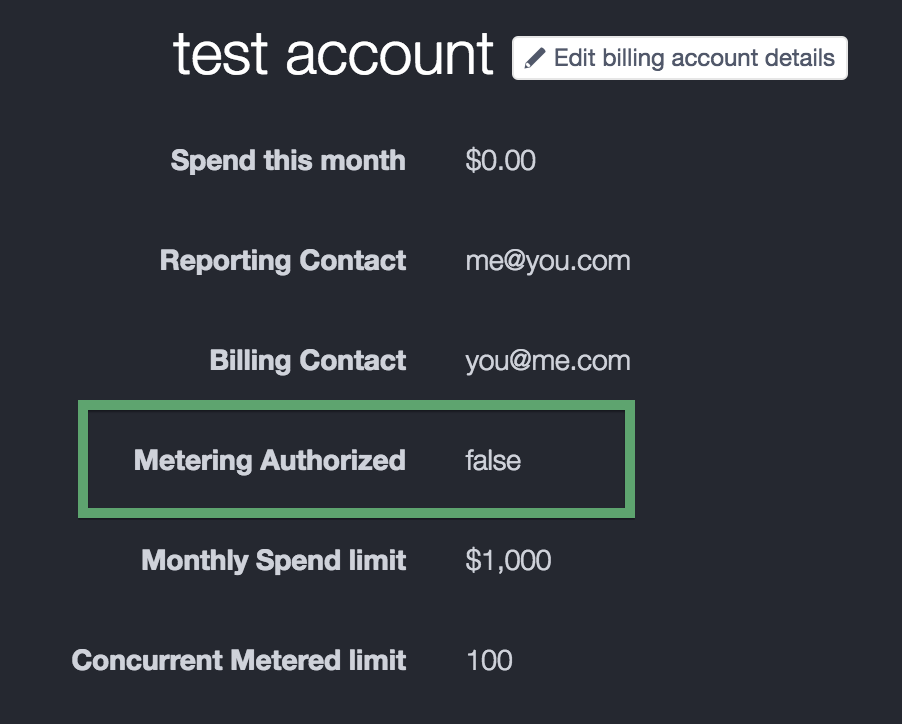Click the word Contact in the Reporting Contact row
The height and width of the screenshot is (724, 902).
click(353, 261)
